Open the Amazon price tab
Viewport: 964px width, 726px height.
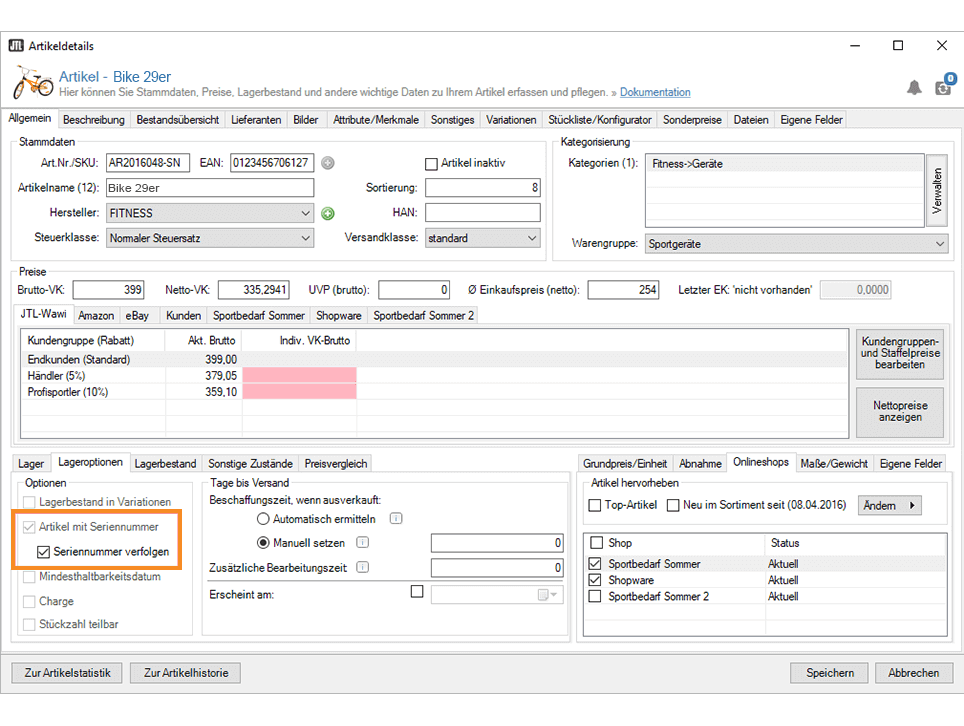pos(97,315)
